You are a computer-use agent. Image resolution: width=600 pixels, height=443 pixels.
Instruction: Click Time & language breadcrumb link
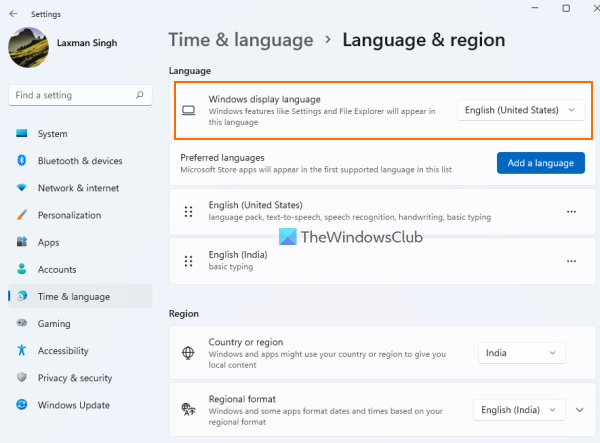click(241, 40)
